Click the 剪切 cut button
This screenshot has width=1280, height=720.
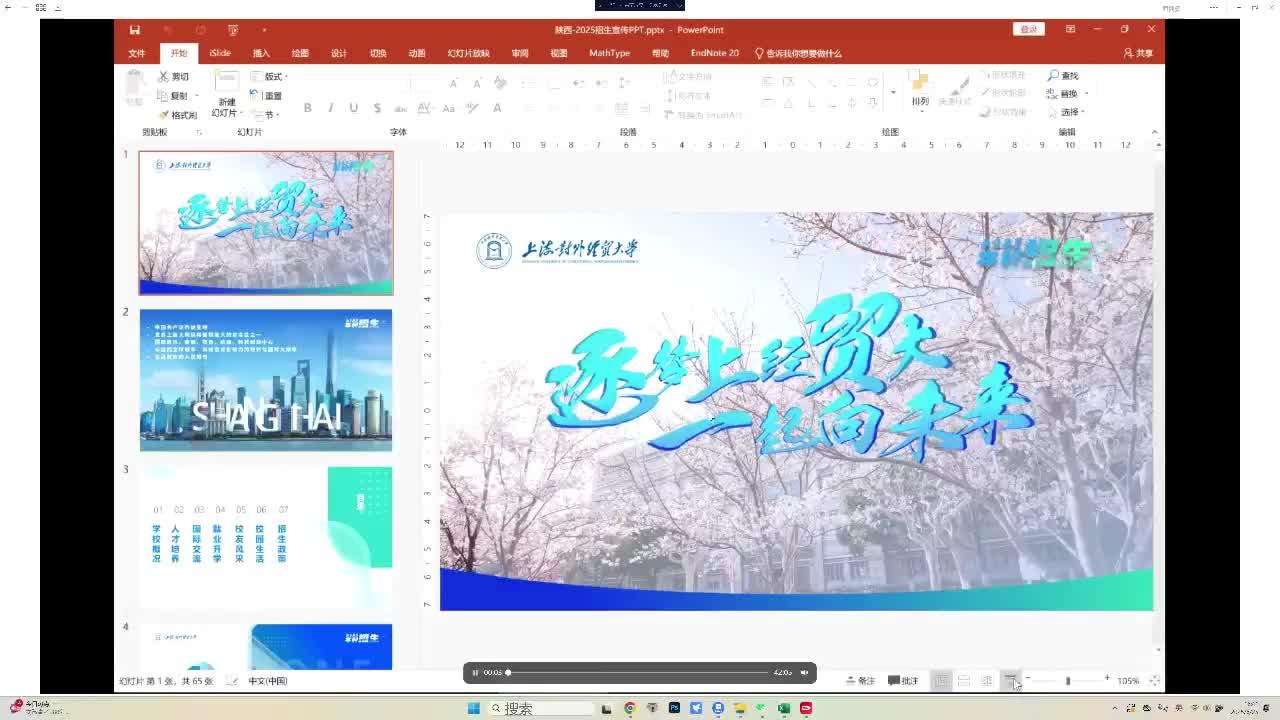(173, 76)
